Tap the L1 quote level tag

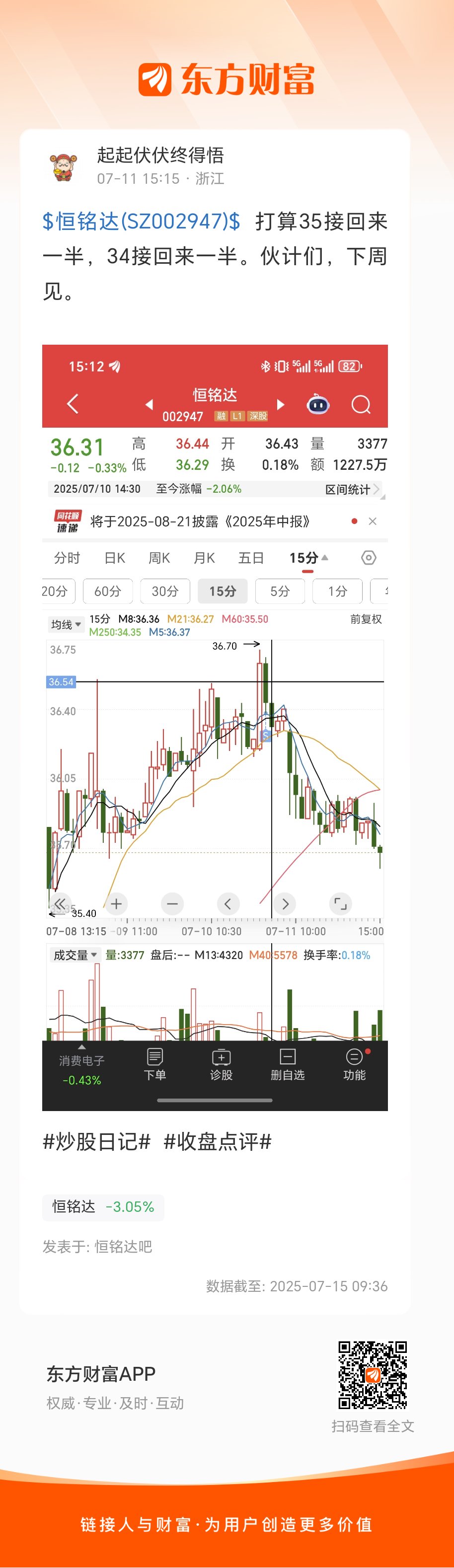click(x=237, y=416)
